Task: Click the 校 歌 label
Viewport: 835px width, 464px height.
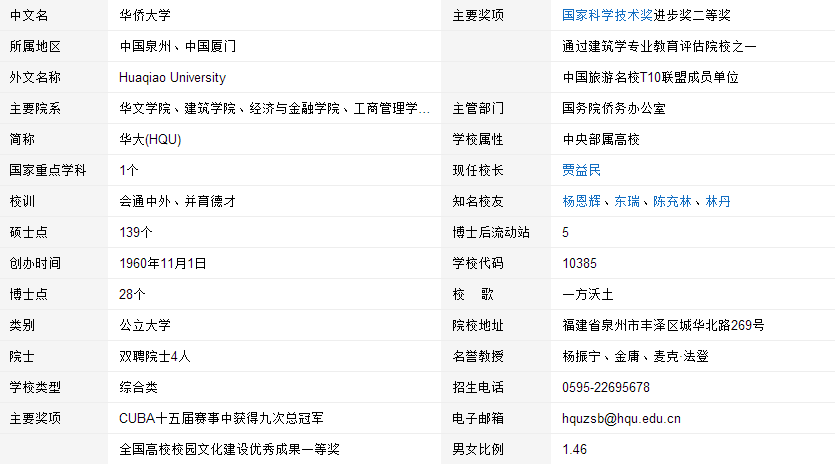Action: click(x=473, y=295)
